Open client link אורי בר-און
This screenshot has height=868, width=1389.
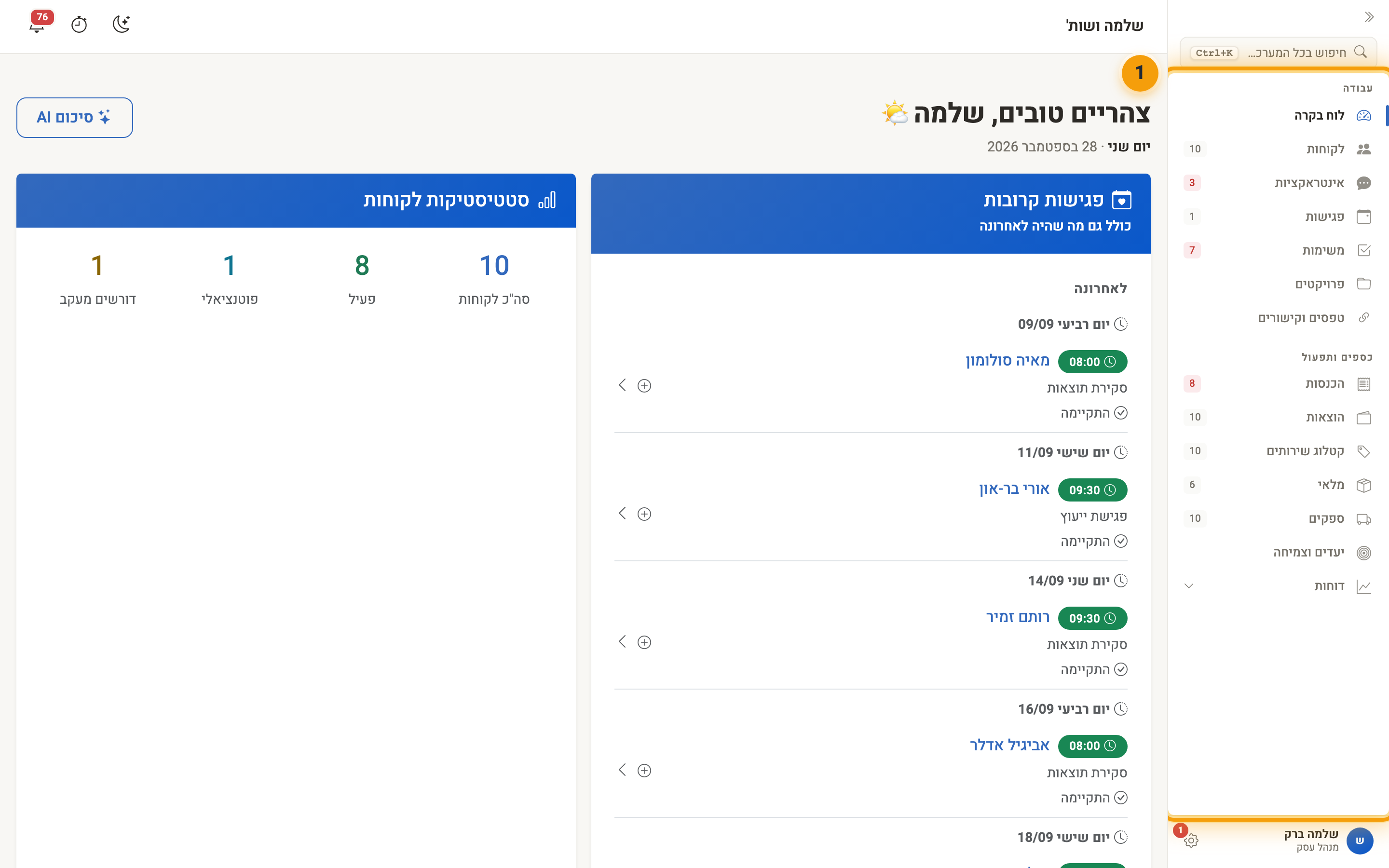[x=1014, y=489]
